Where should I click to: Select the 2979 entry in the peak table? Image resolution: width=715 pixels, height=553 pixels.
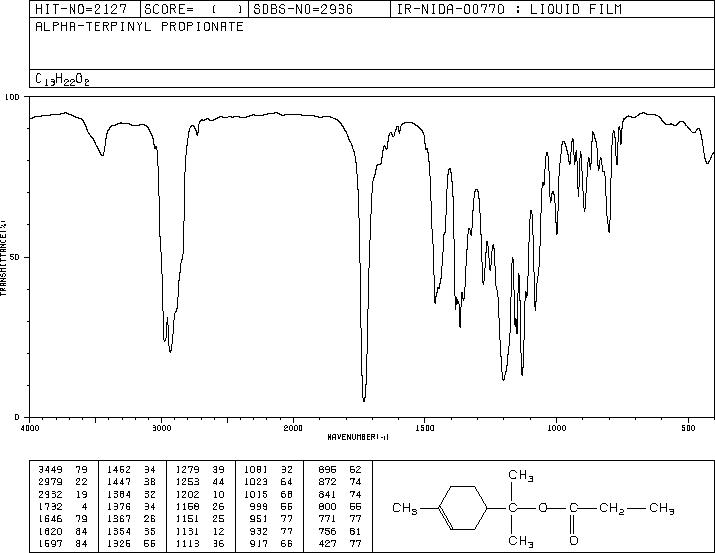tap(51, 481)
